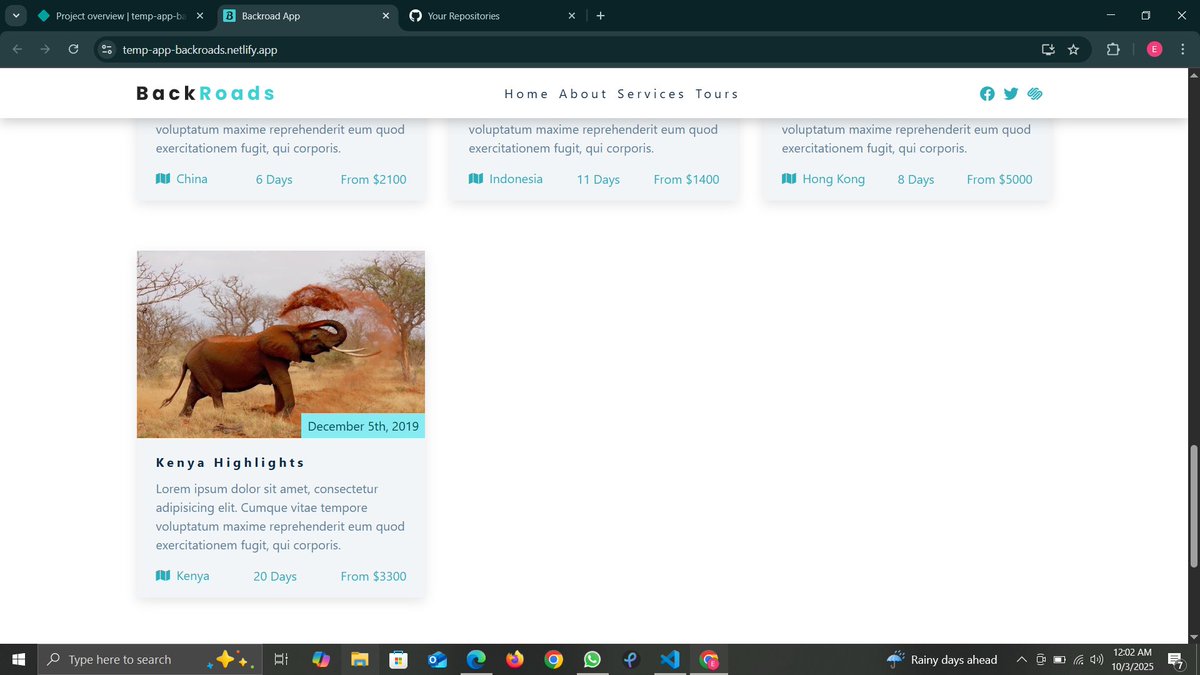The width and height of the screenshot is (1200, 675).
Task: Open Visual Studio Code from the taskbar
Action: tap(670, 659)
